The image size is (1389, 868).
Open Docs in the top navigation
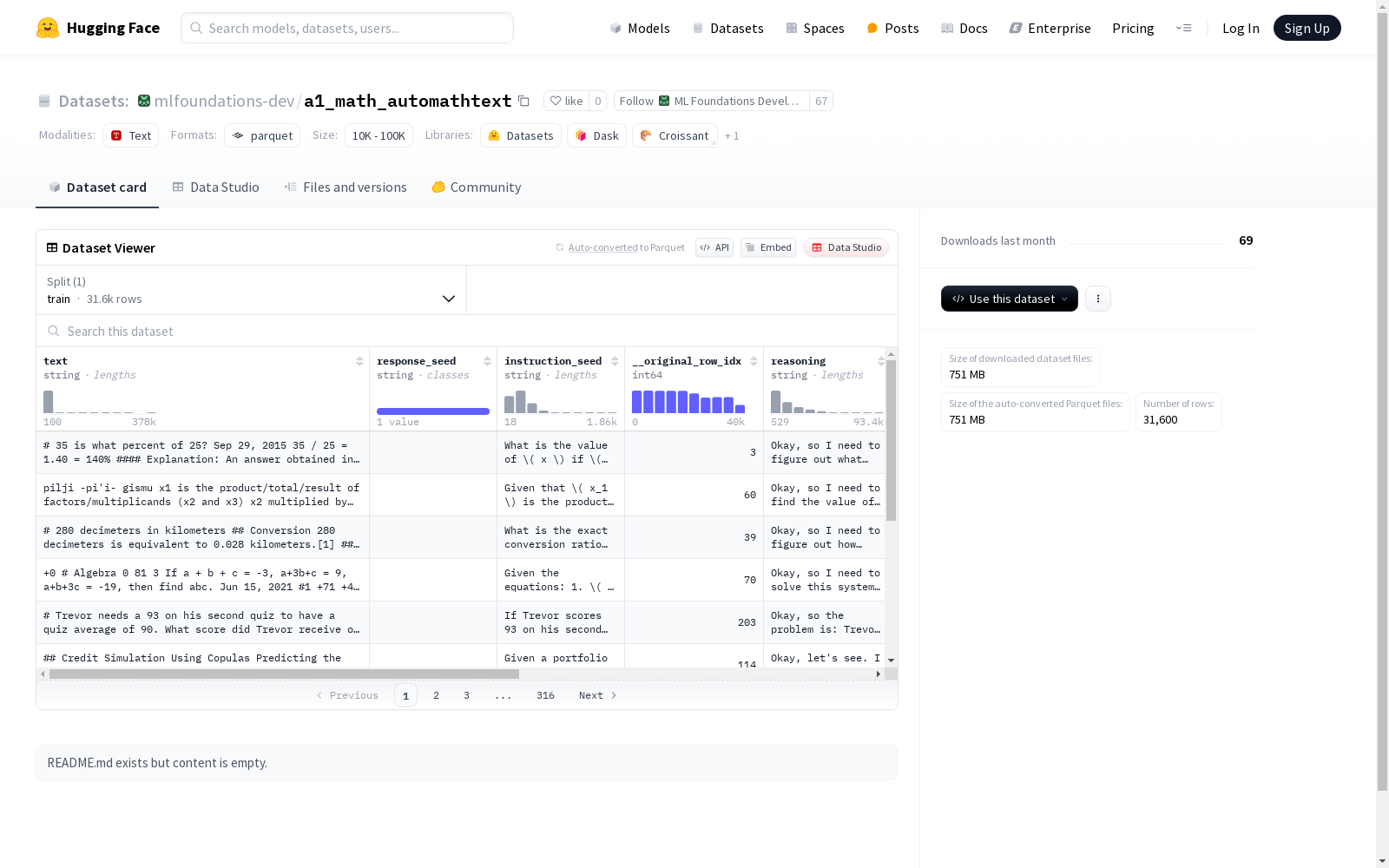pos(964,28)
